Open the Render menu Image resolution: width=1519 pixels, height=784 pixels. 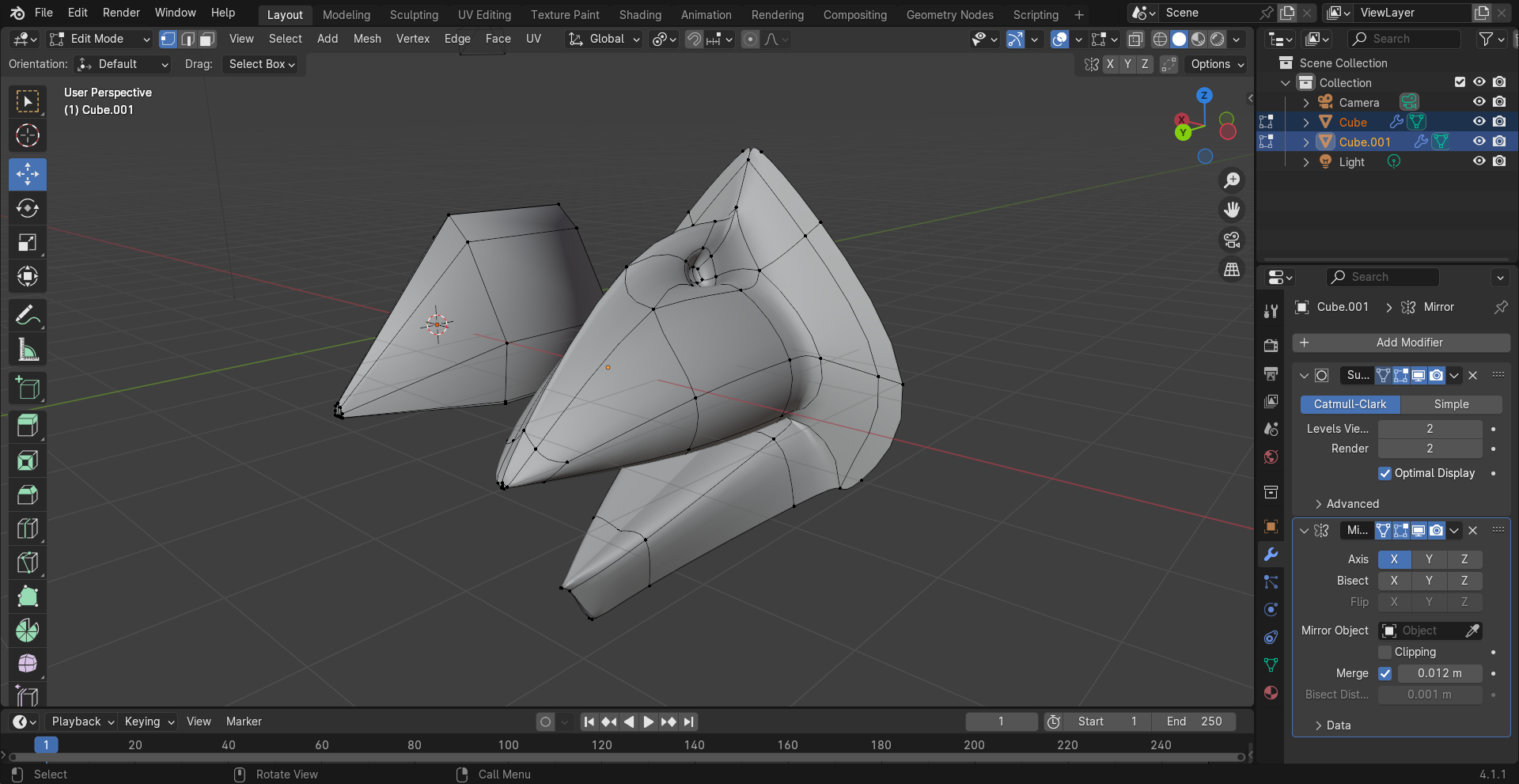[x=121, y=13]
